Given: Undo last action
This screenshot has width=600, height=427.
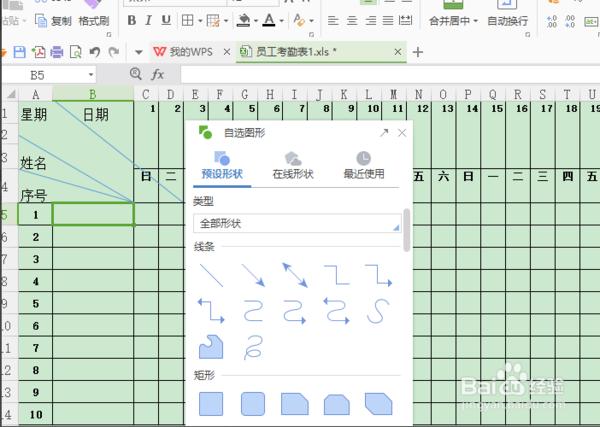Looking at the screenshot, I should [x=95, y=52].
